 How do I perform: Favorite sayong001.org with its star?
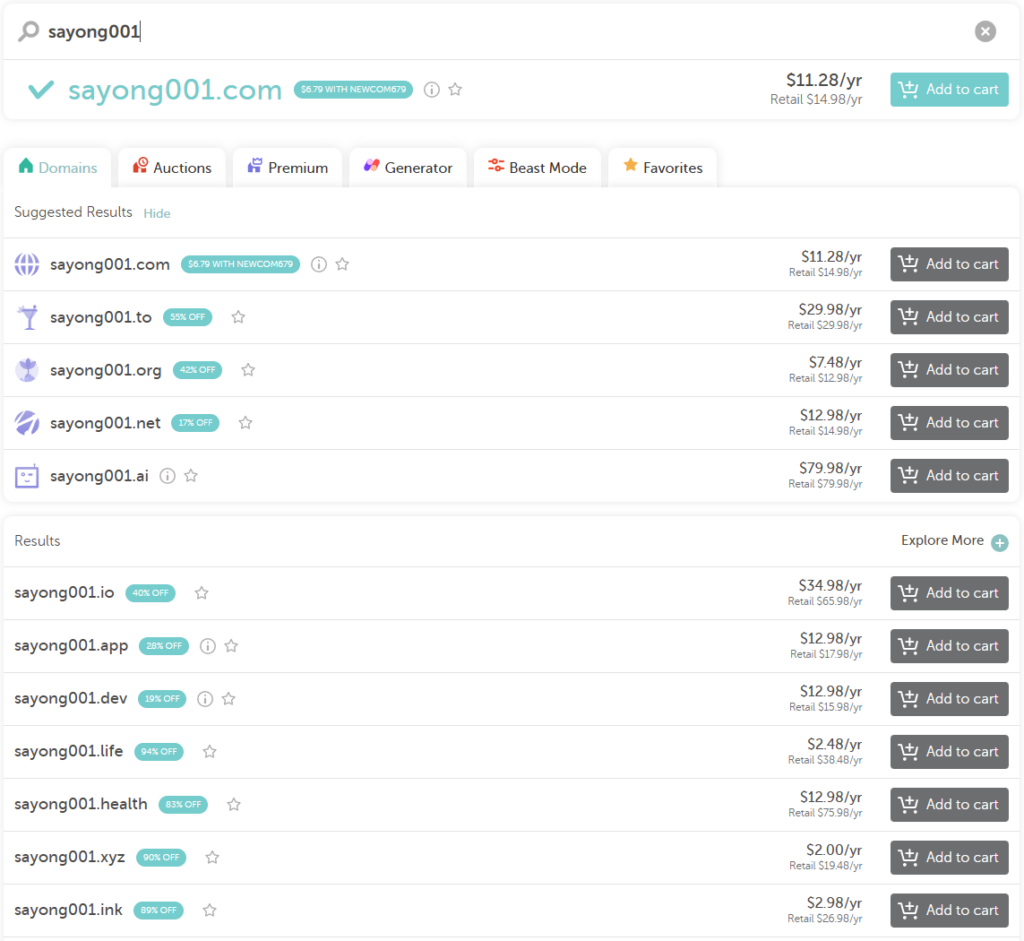click(x=248, y=370)
